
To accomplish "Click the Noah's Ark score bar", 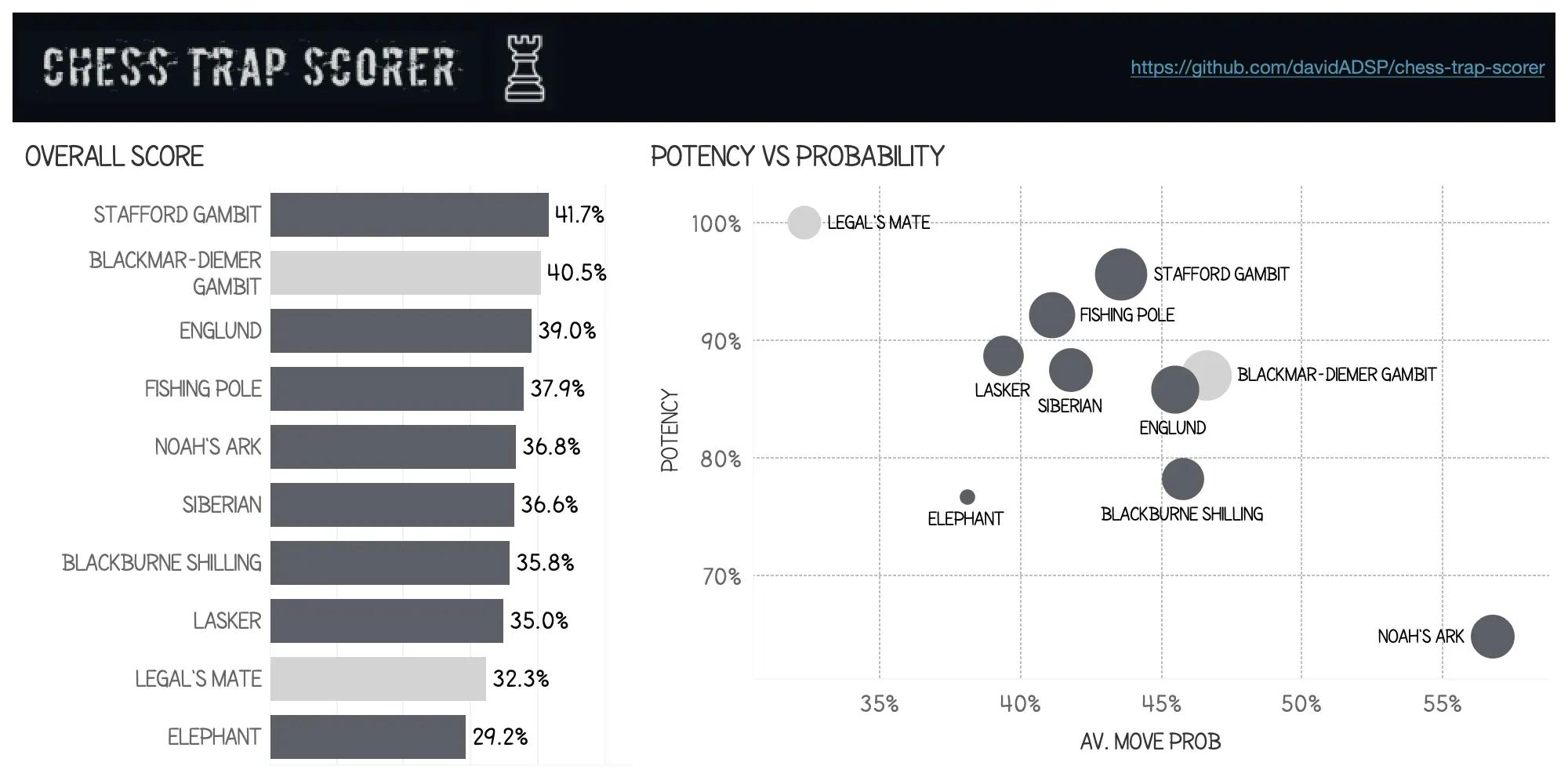I will [x=392, y=447].
